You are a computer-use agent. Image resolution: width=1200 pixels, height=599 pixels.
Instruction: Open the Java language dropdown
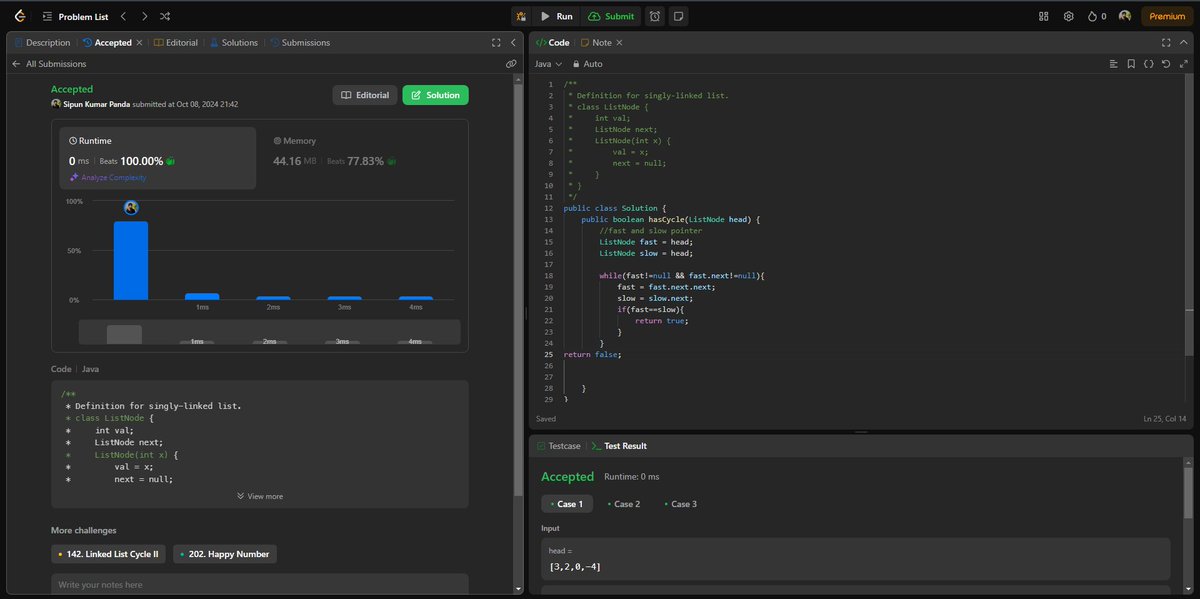coord(549,63)
